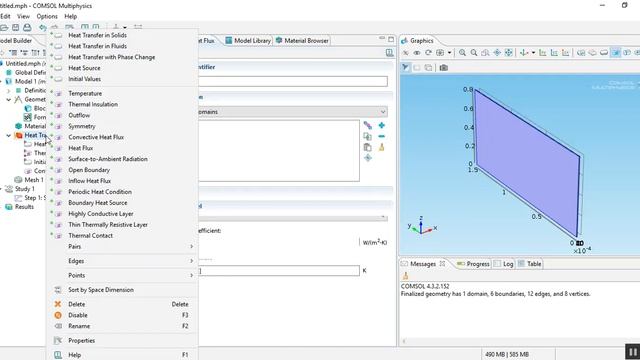Add a Heat Source node
640x360 pixels.
click(x=84, y=68)
